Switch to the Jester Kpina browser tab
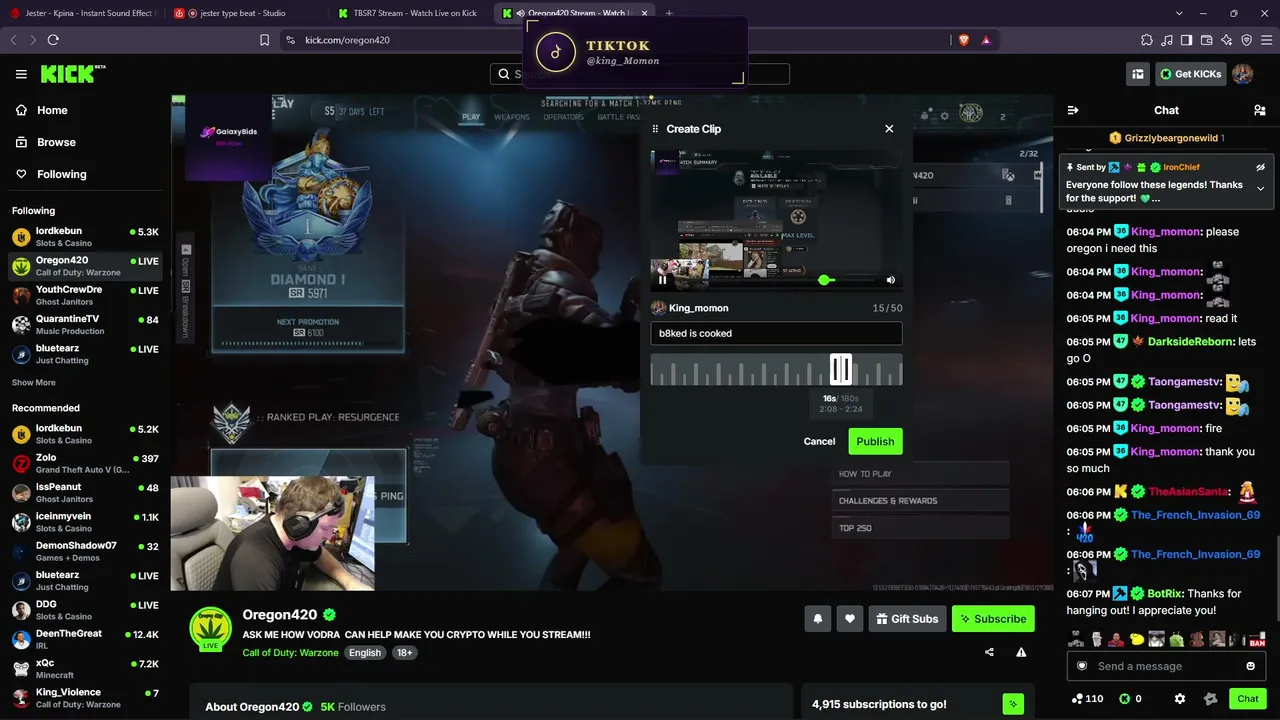Screen dimensions: 1280x720 click(82, 13)
